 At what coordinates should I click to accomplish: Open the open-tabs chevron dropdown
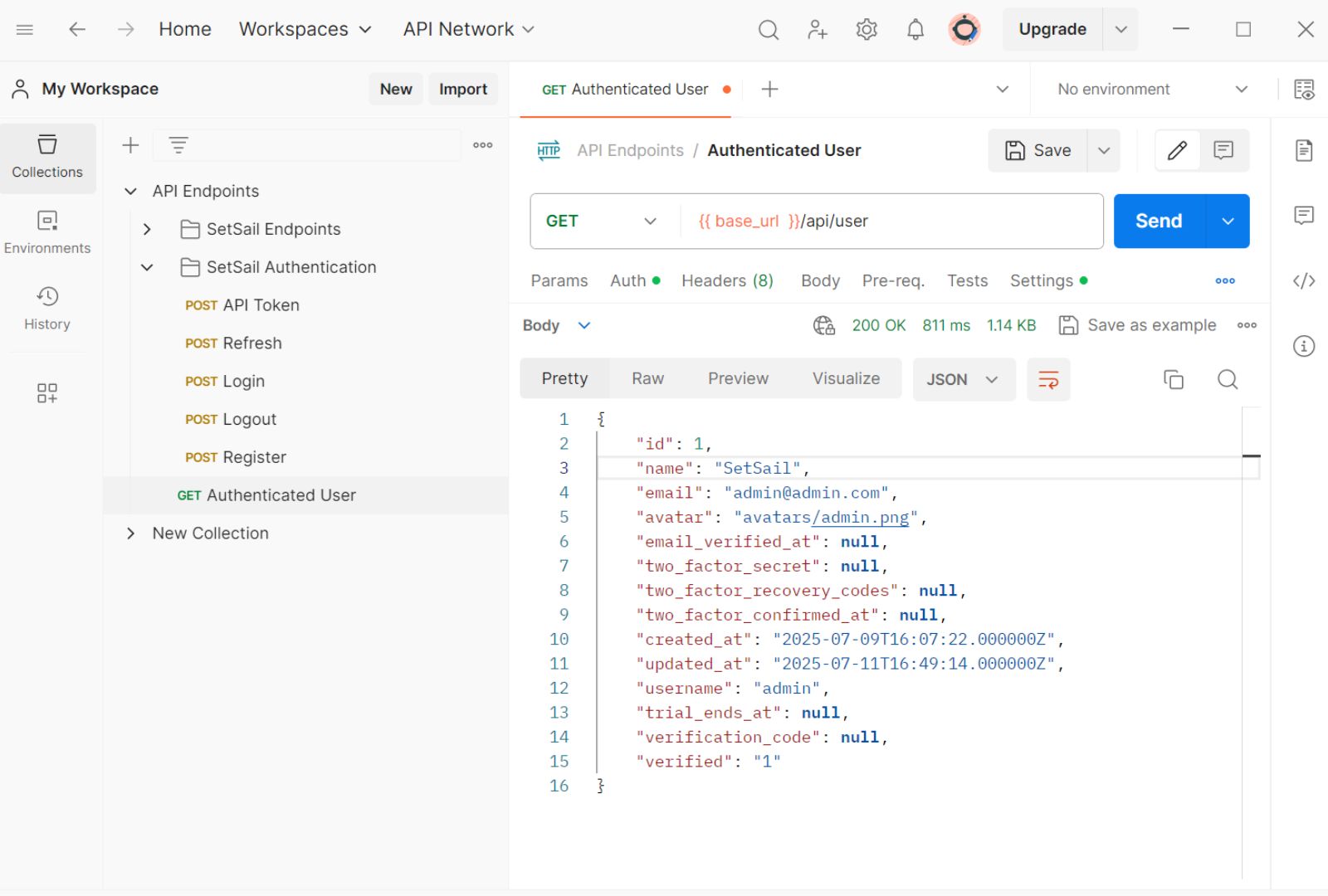(1002, 89)
